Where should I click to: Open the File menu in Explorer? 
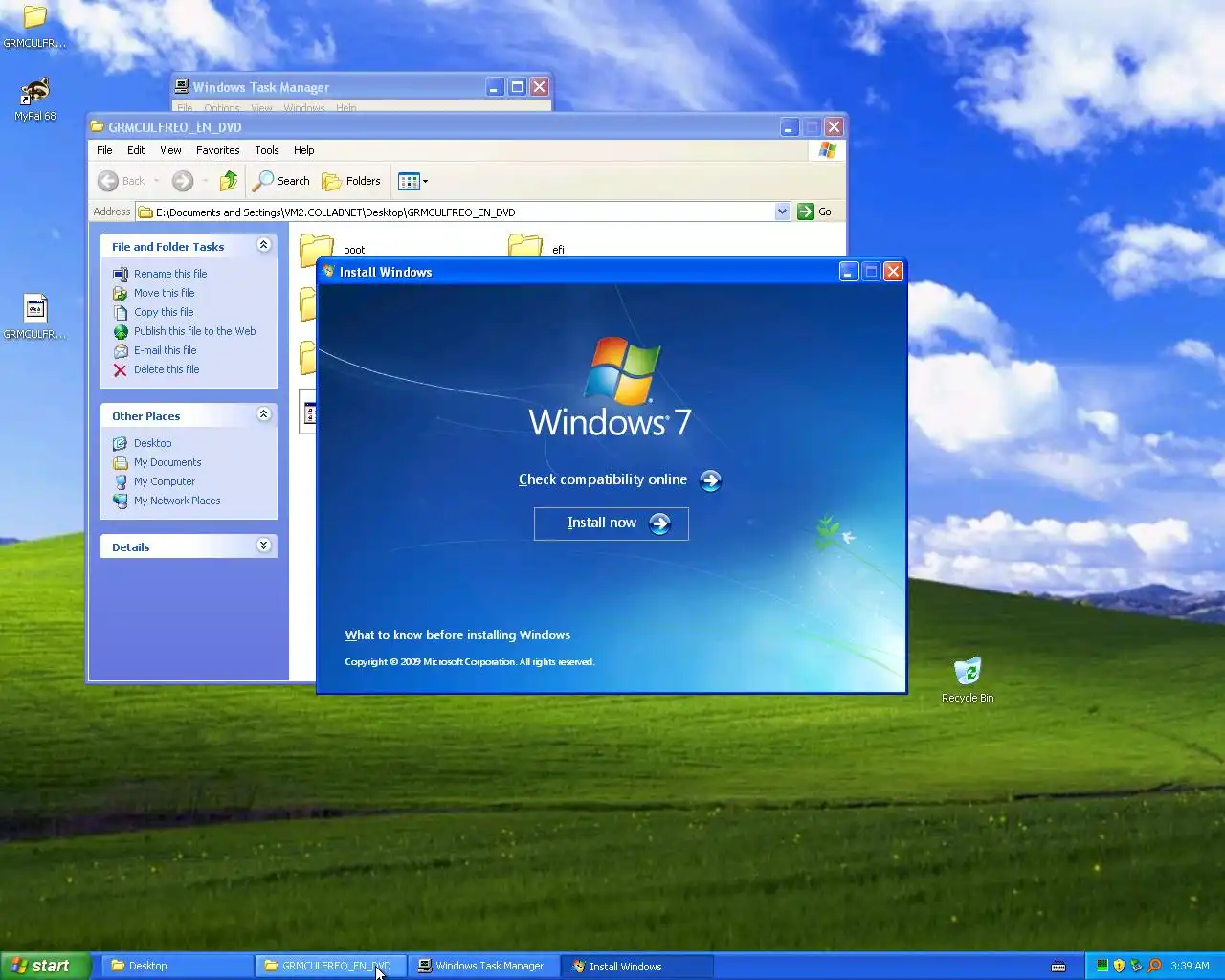[x=104, y=150]
